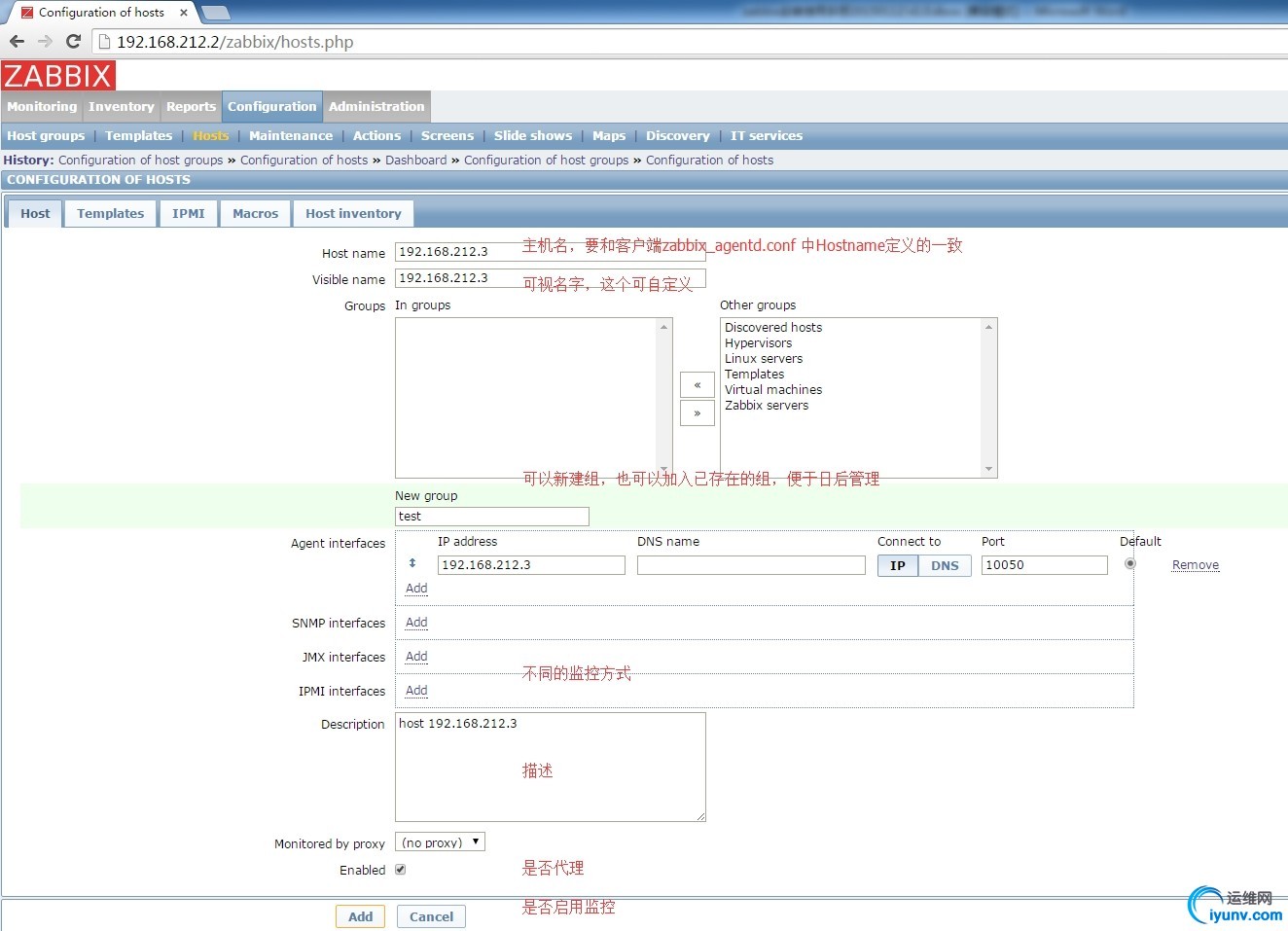Open Maintenance submenu item
The image size is (1288, 931).
(x=291, y=136)
